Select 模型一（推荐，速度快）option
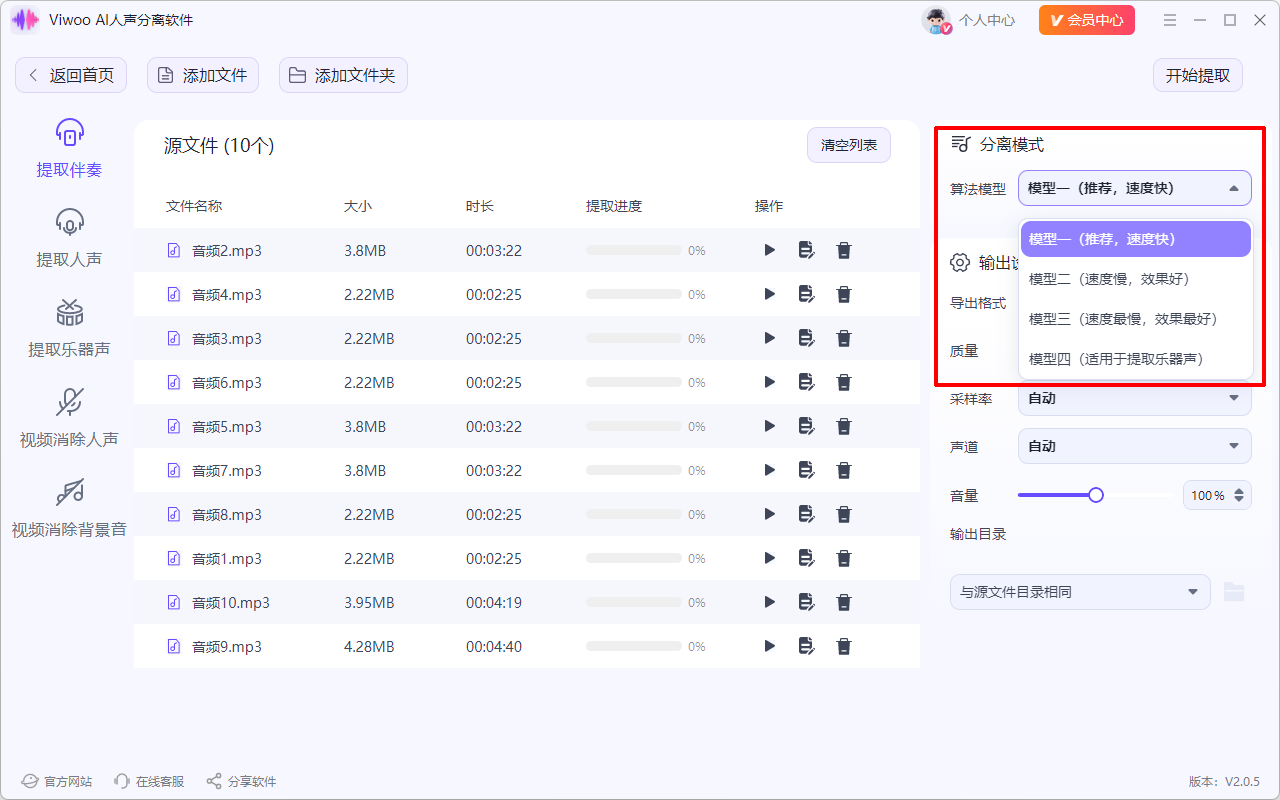Viewport: 1280px width, 800px height. 1136,239
